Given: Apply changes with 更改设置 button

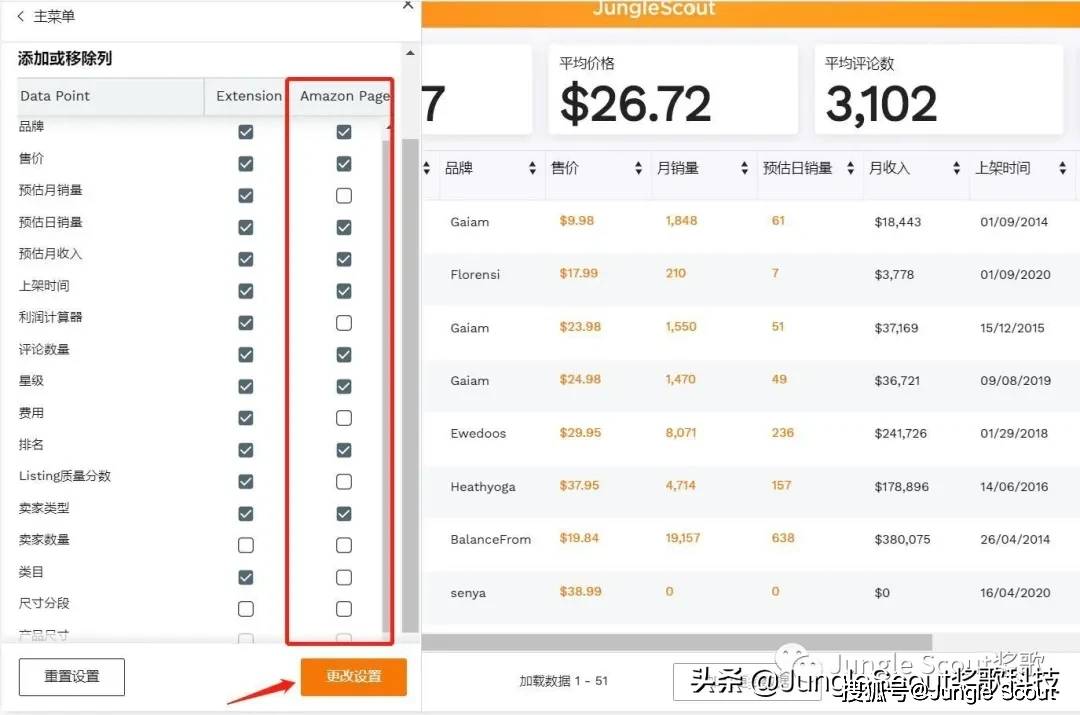Looking at the screenshot, I should (x=353, y=676).
